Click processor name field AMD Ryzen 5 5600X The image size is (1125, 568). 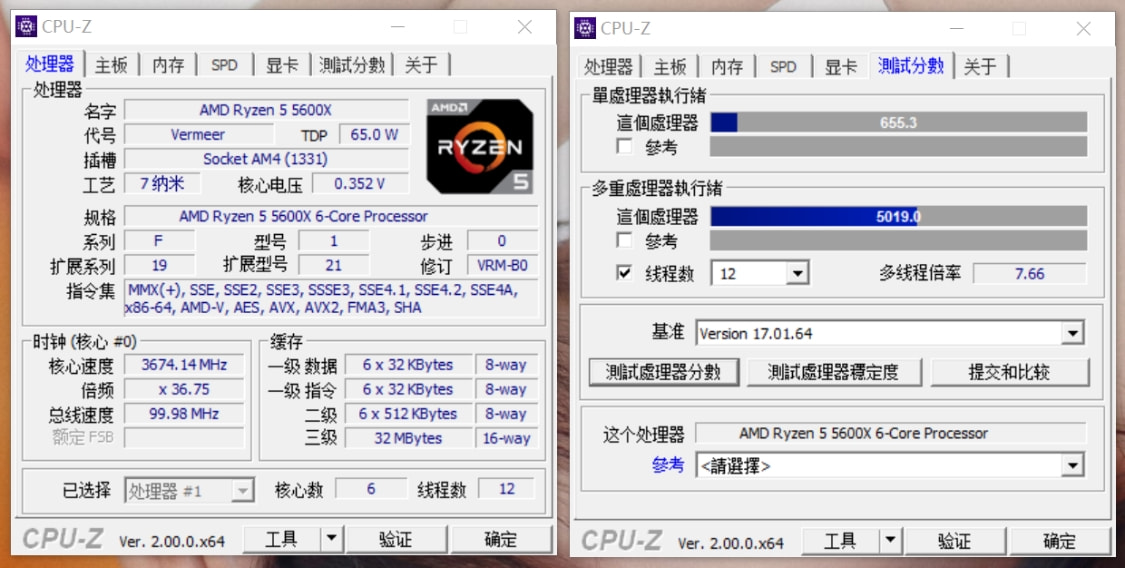click(x=266, y=110)
